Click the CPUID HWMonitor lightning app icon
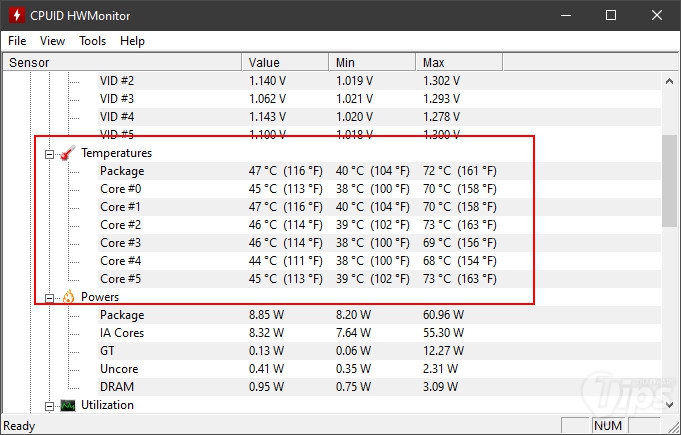 [17, 15]
